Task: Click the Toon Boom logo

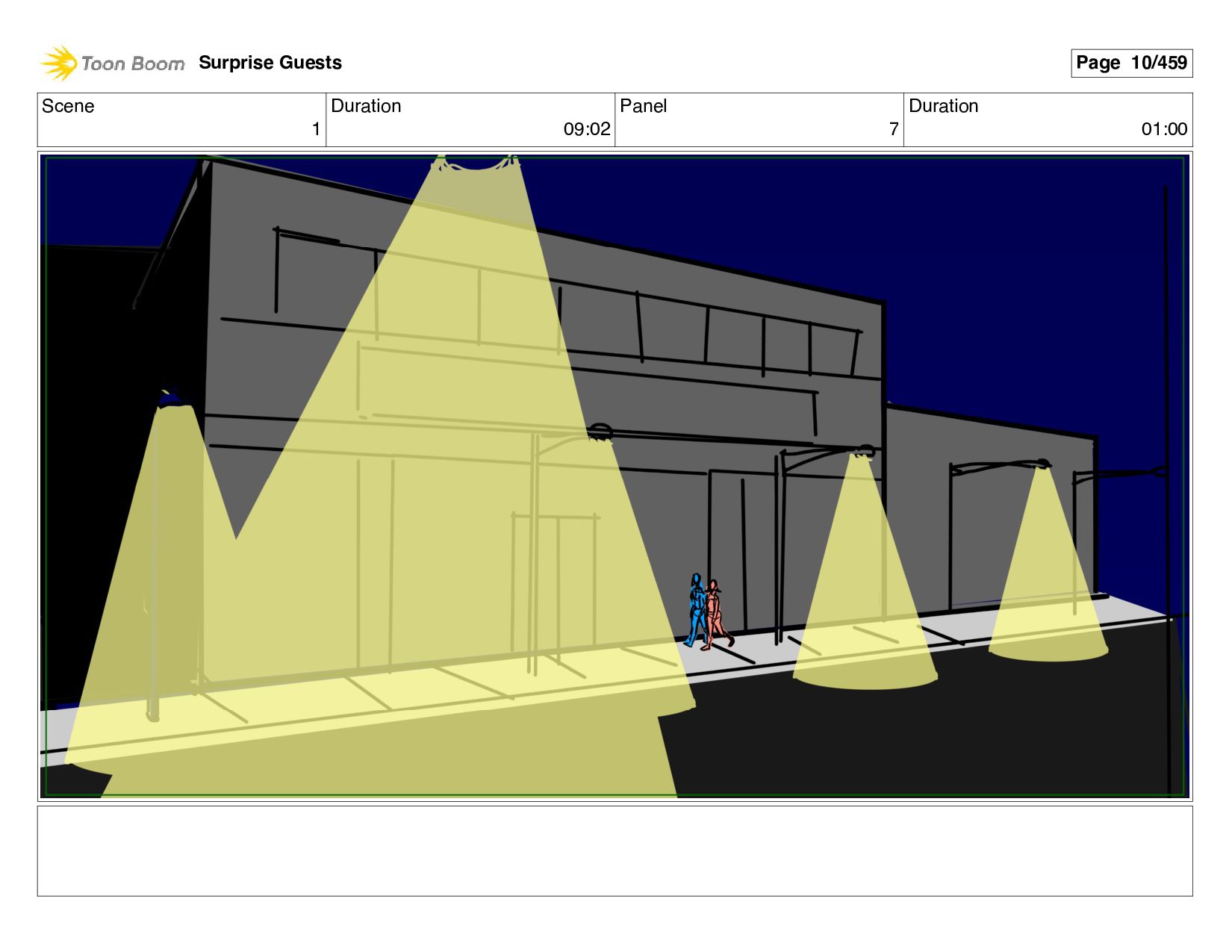Action: click(112, 63)
